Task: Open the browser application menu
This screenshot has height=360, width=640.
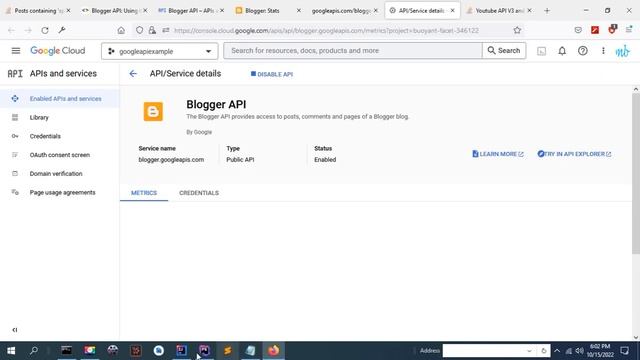Action: [x=629, y=29]
